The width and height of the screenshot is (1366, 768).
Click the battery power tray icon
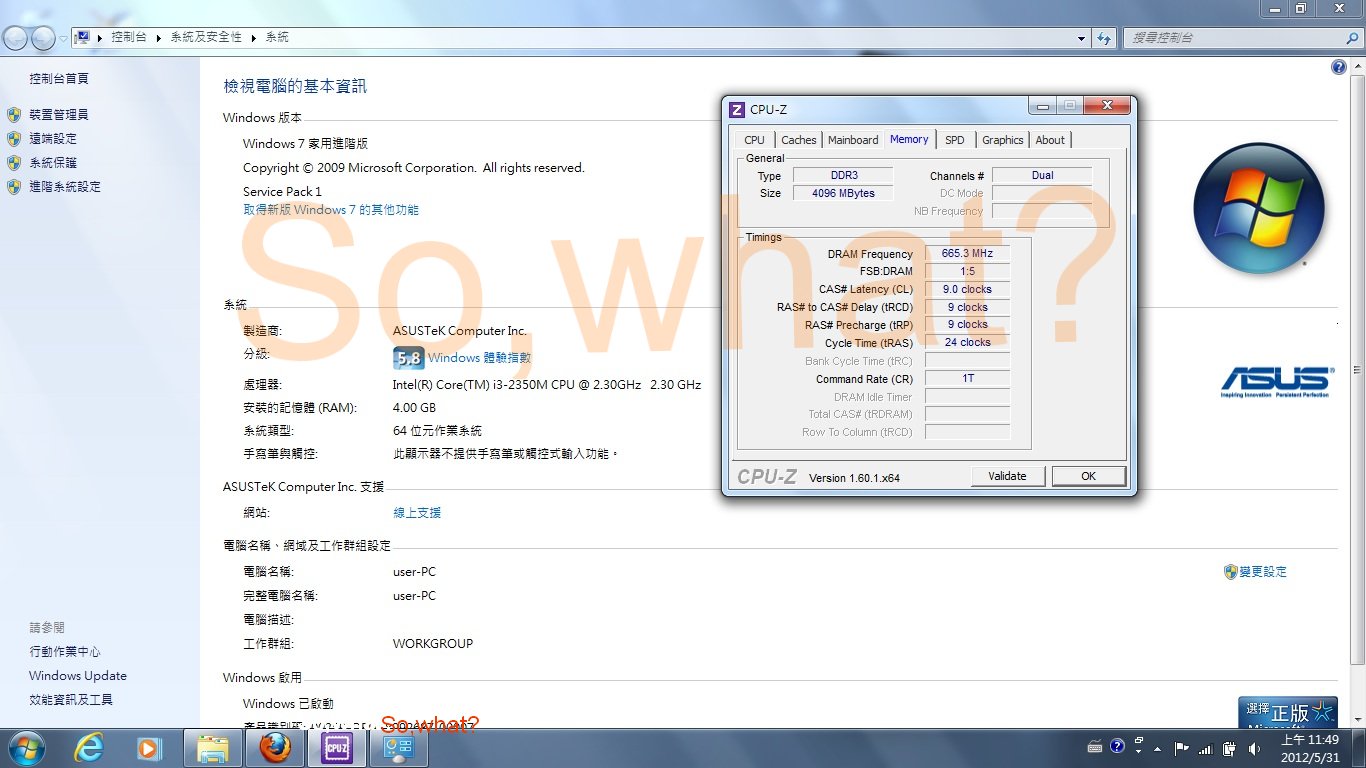point(1229,748)
